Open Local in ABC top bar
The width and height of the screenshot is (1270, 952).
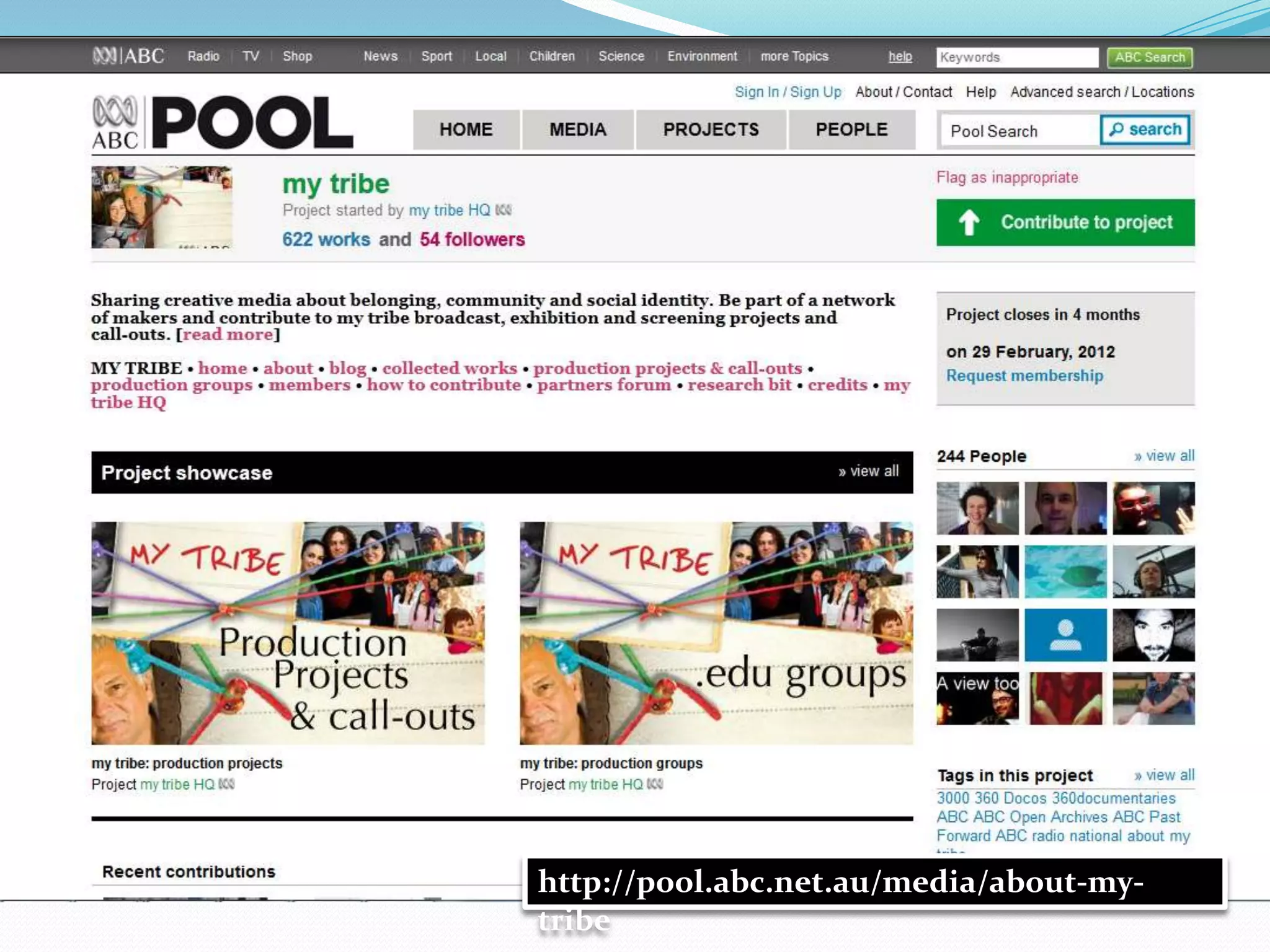coord(491,56)
